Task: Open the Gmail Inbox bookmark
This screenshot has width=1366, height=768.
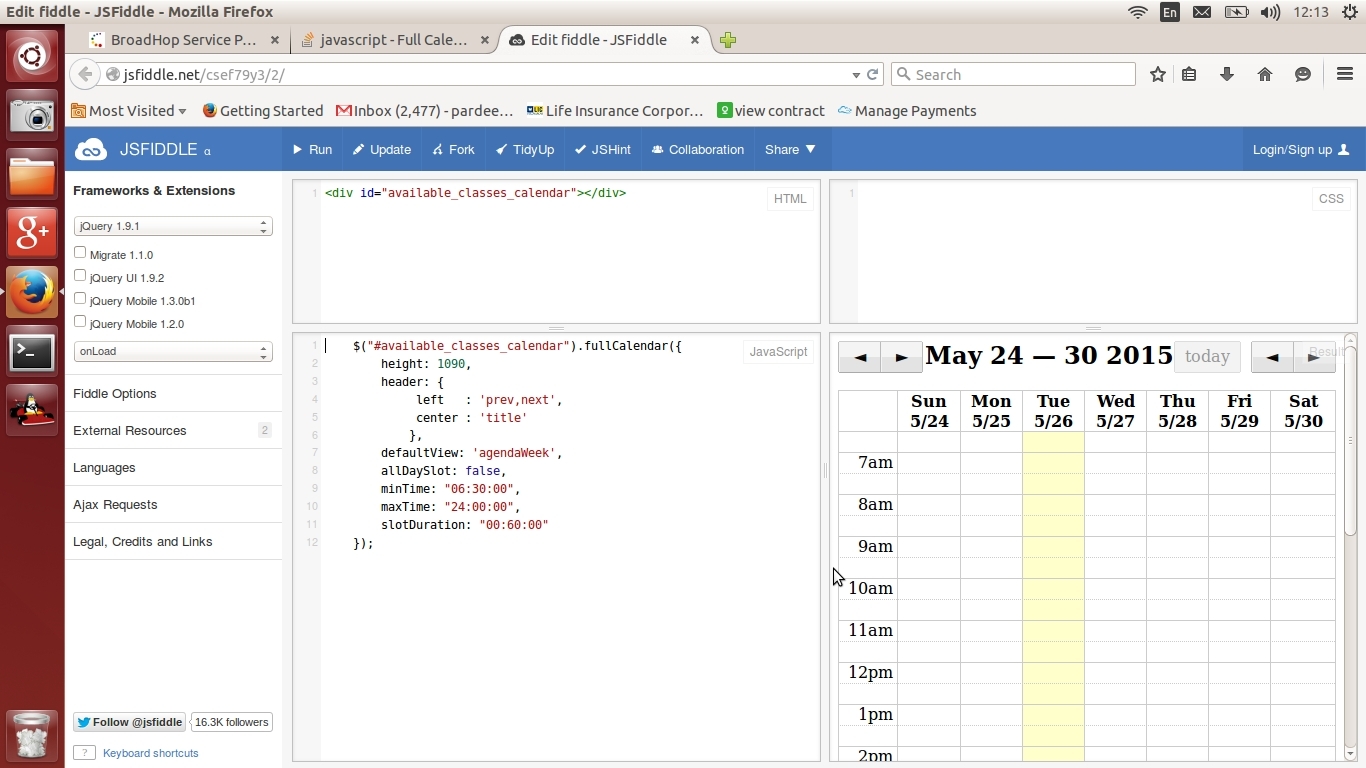Action: click(425, 111)
